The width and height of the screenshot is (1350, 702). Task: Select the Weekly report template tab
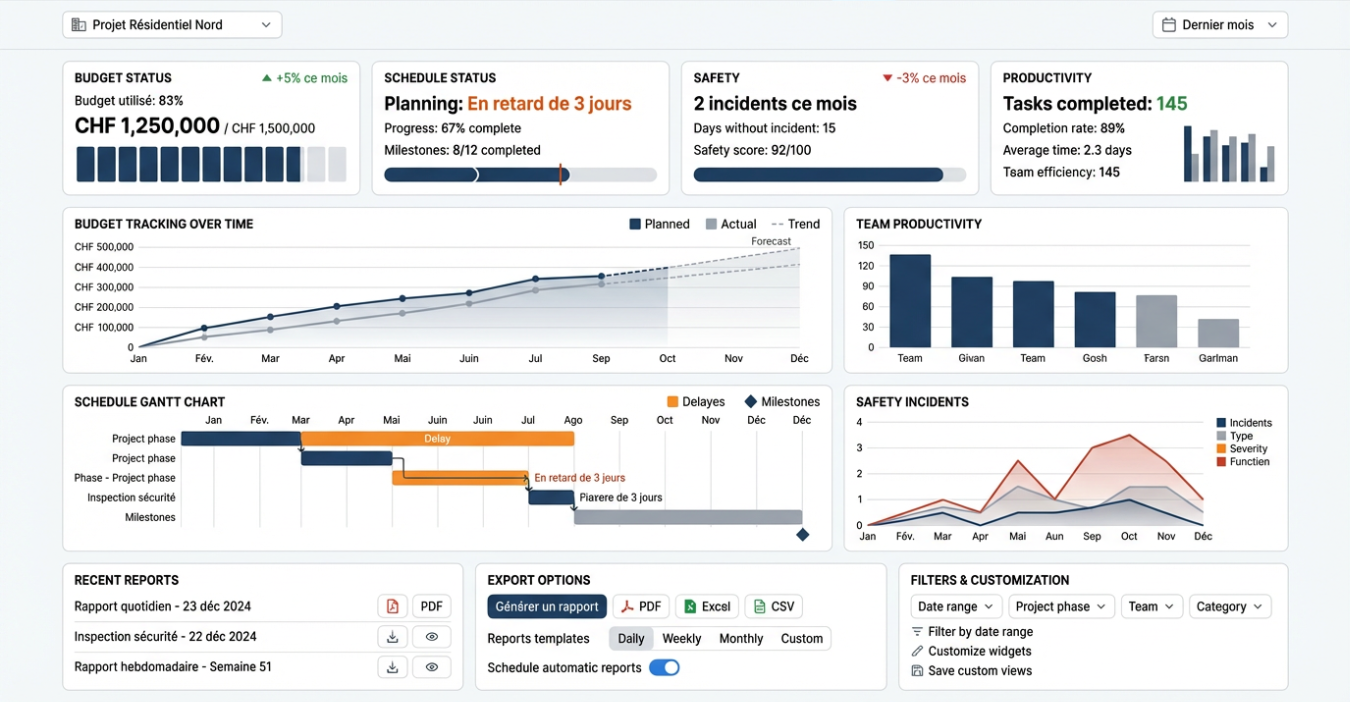pyautogui.click(x=681, y=639)
